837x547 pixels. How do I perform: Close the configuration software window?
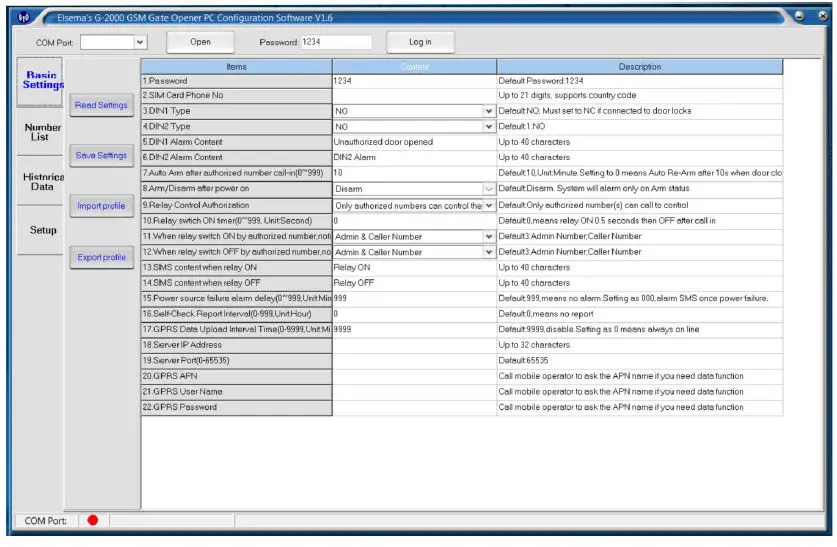[x=823, y=16]
